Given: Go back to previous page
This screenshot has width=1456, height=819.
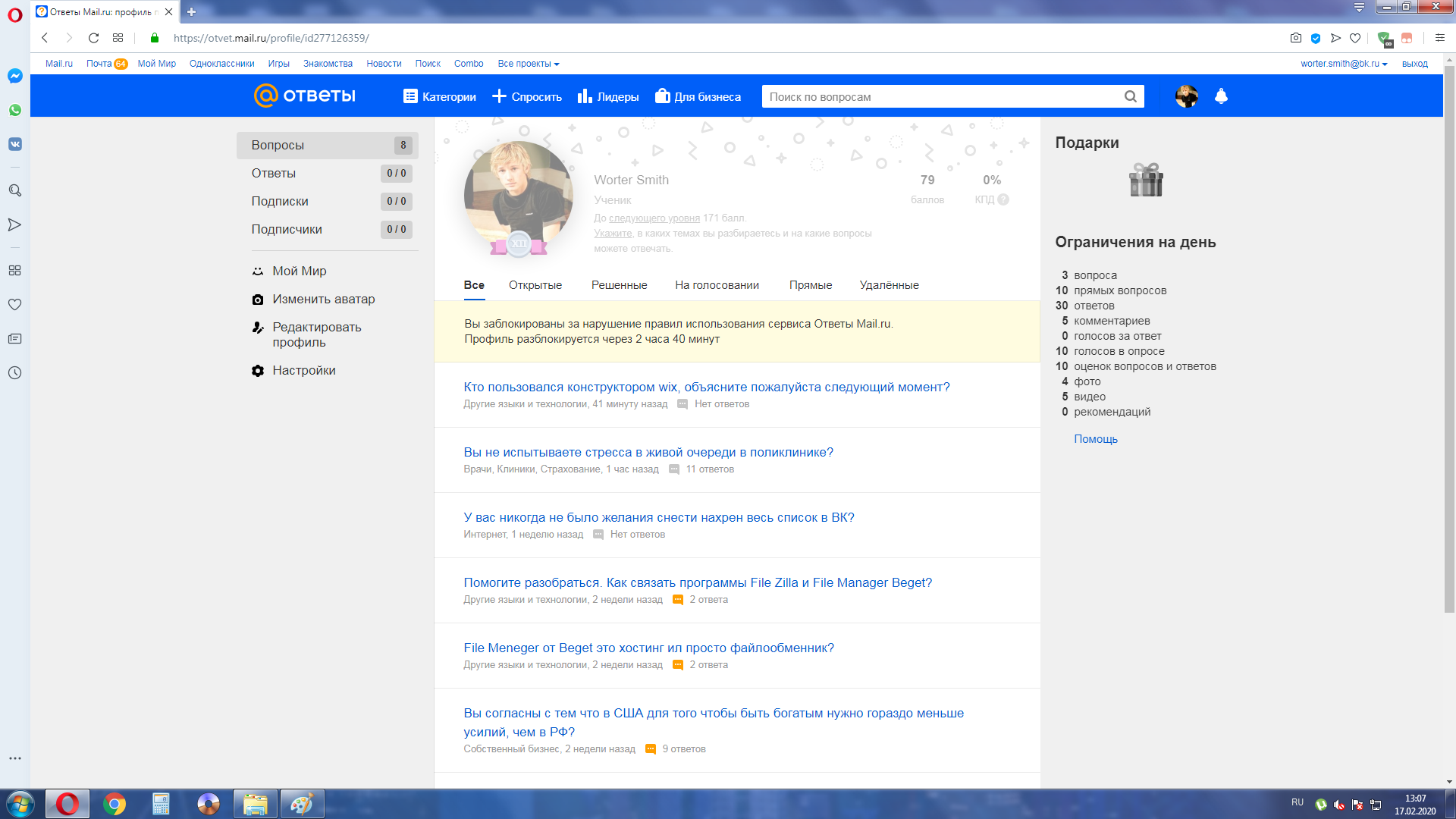Looking at the screenshot, I should (45, 38).
